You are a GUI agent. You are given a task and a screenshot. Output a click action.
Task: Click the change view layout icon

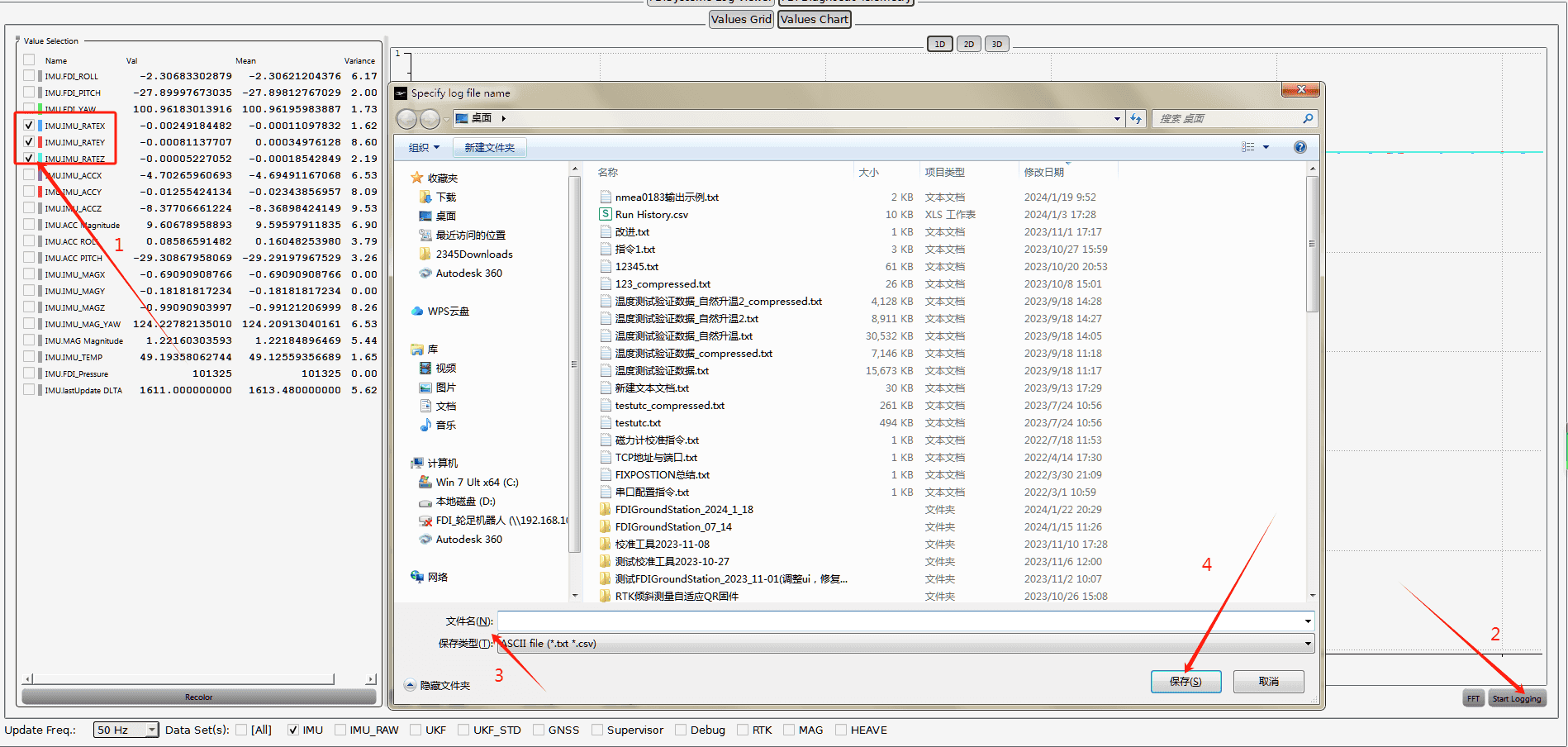click(x=1248, y=147)
